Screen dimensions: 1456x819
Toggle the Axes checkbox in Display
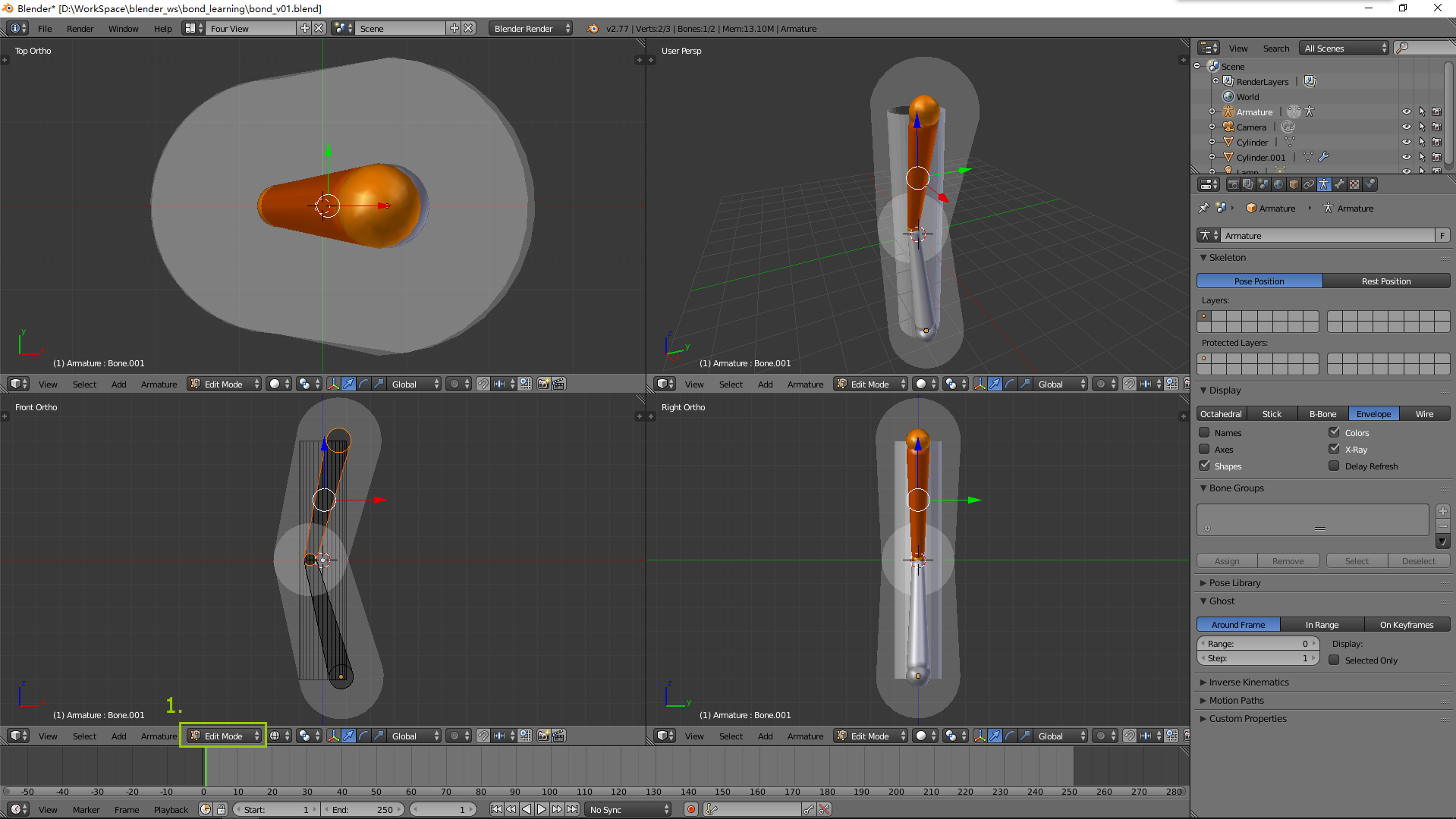pyautogui.click(x=1204, y=449)
